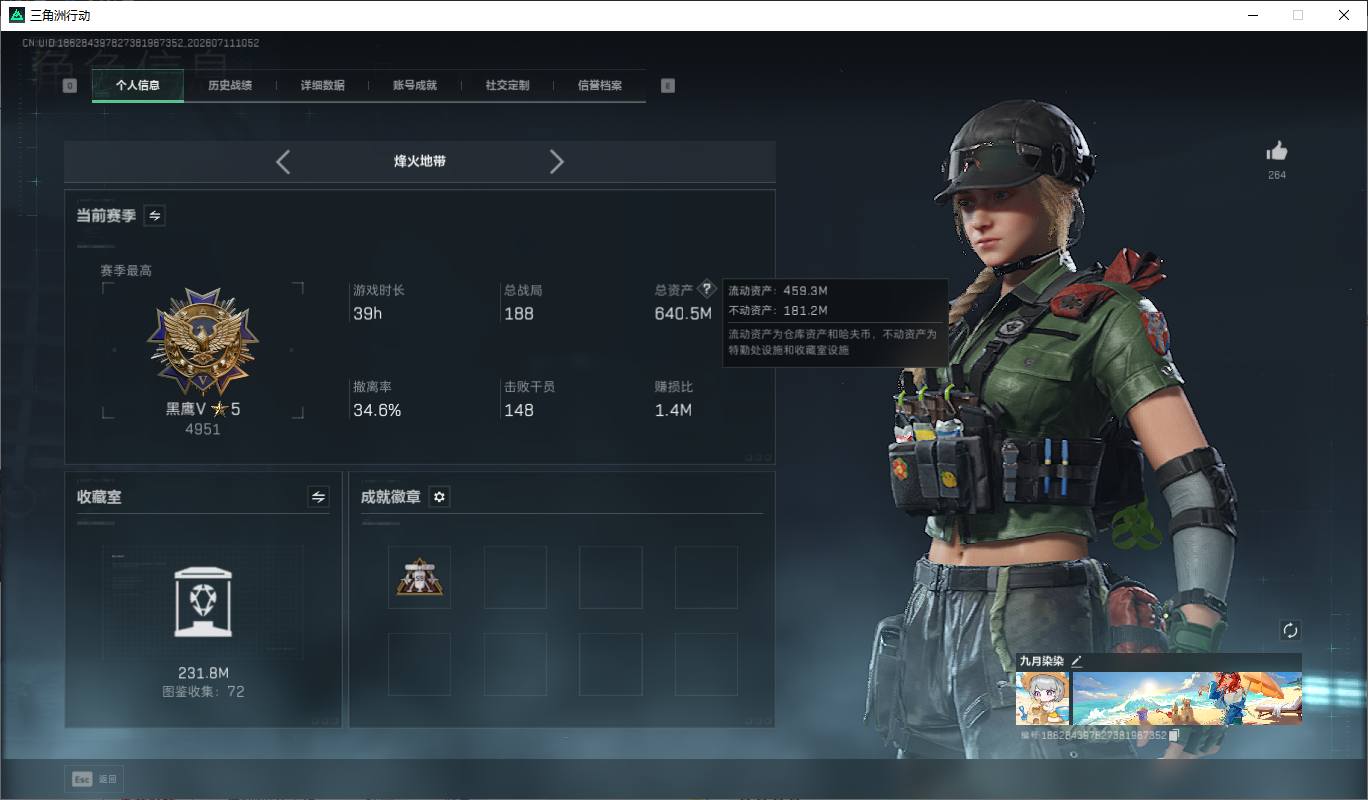The height and width of the screenshot is (800, 1368).
Task: Click the 图鉴收集: 72 text
Action: (203, 691)
